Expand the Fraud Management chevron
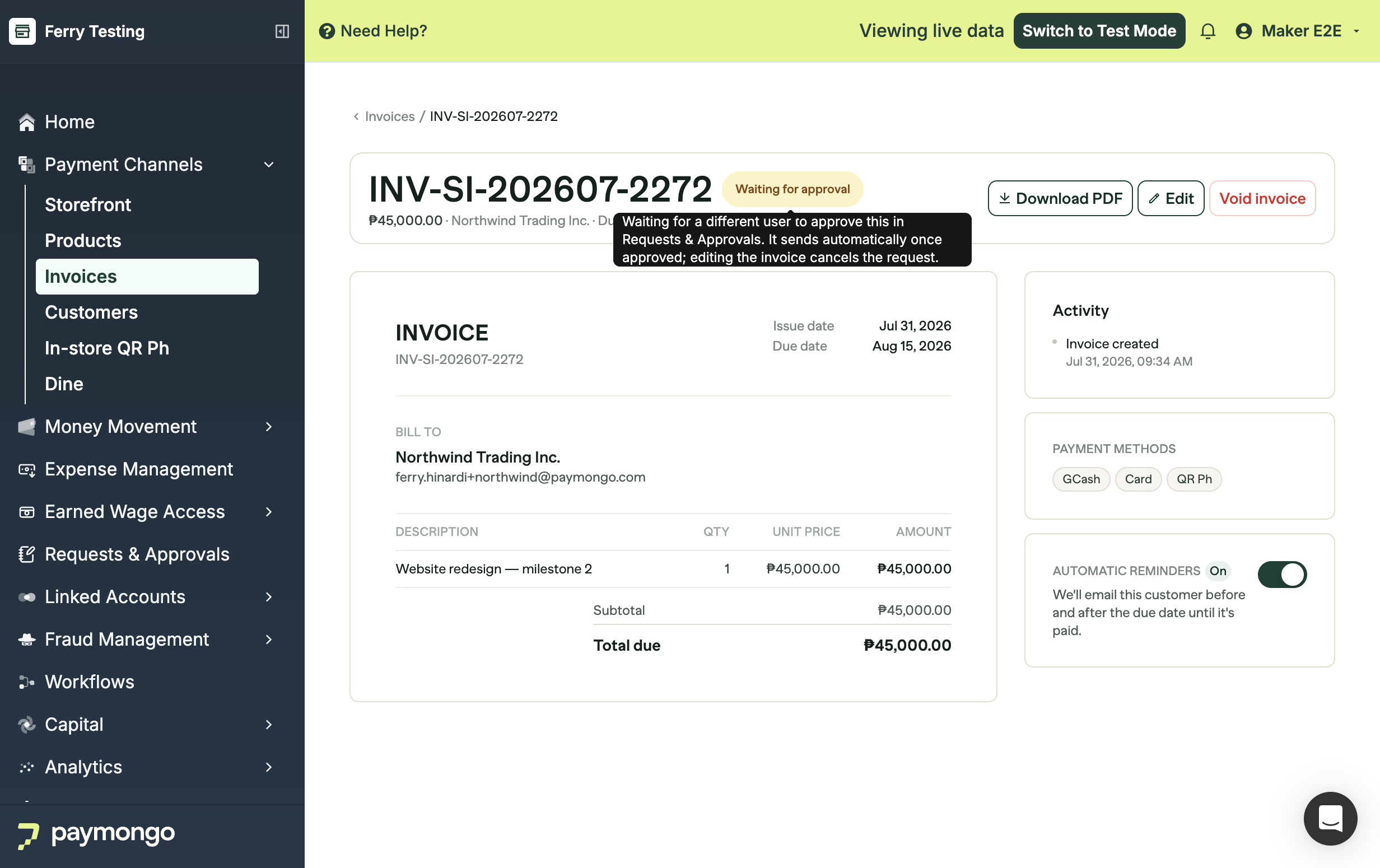Screen dimensions: 1380x868 pyautogui.click(x=269, y=640)
